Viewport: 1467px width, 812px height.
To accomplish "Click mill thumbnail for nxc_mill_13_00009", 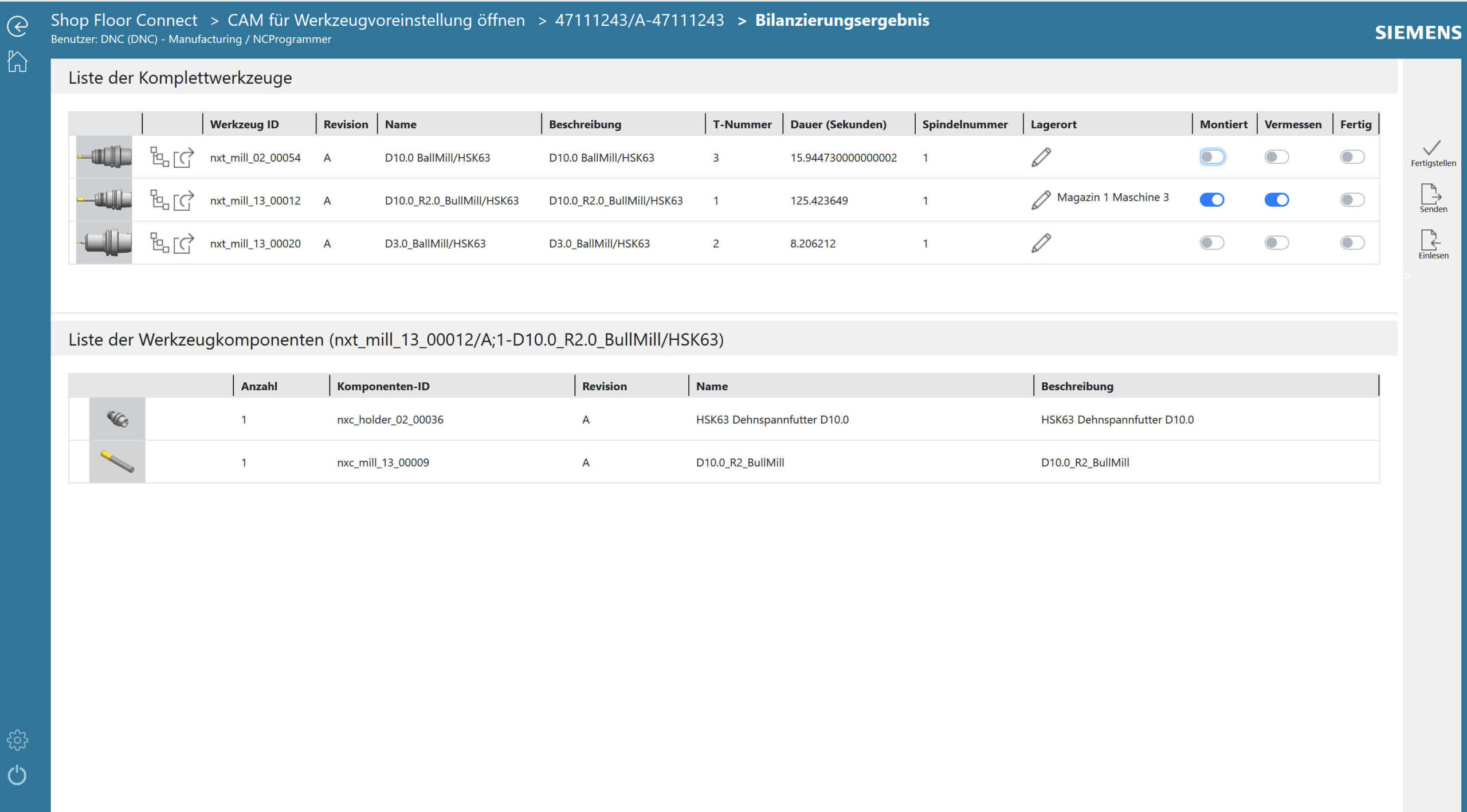I will click(x=117, y=462).
